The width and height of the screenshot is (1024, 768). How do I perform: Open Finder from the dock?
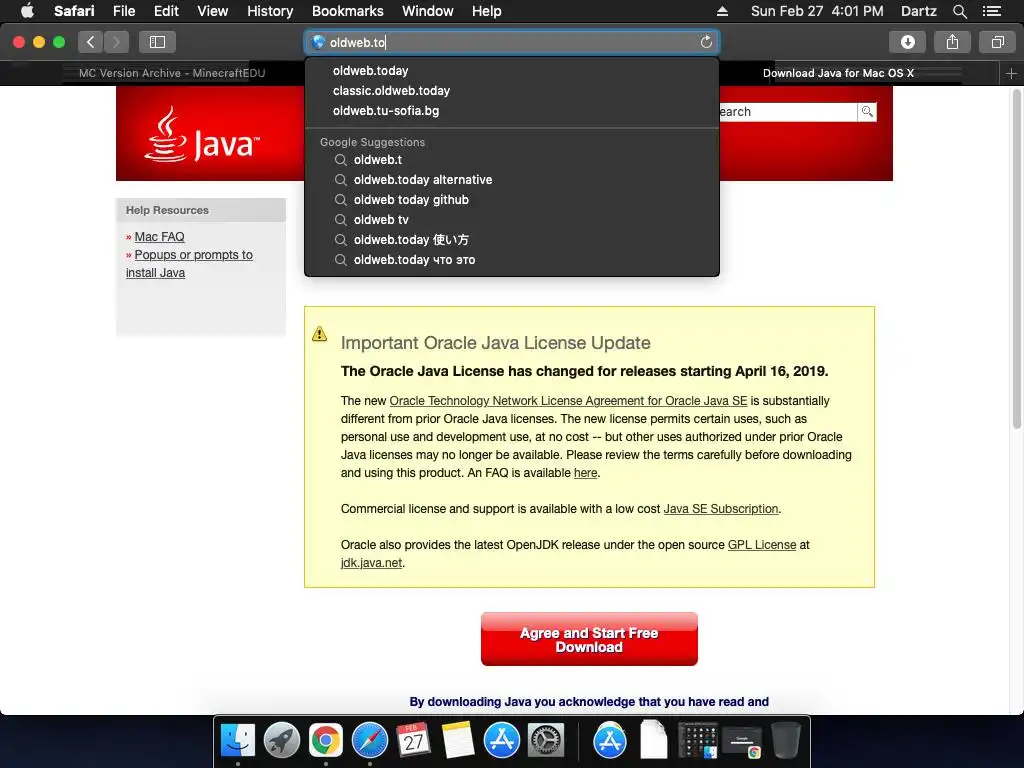point(238,740)
